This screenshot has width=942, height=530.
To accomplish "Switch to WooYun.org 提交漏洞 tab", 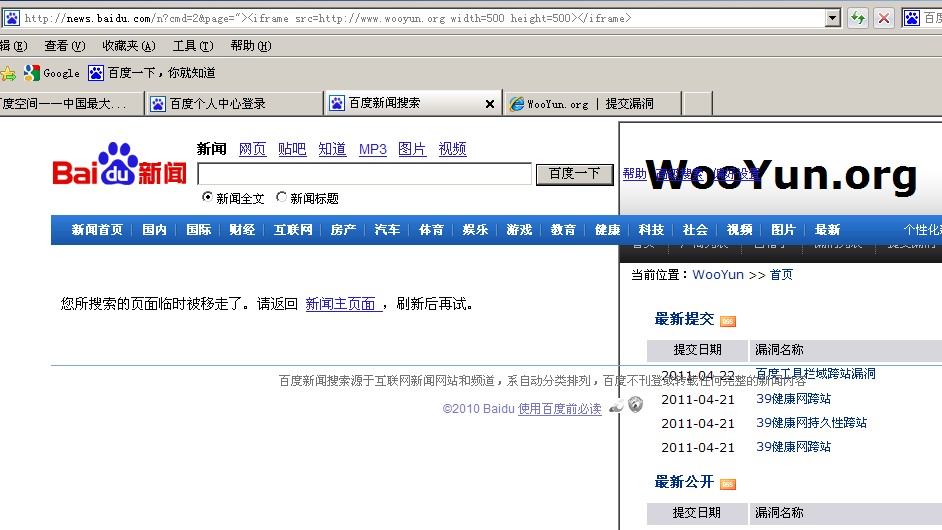I will click(593, 103).
